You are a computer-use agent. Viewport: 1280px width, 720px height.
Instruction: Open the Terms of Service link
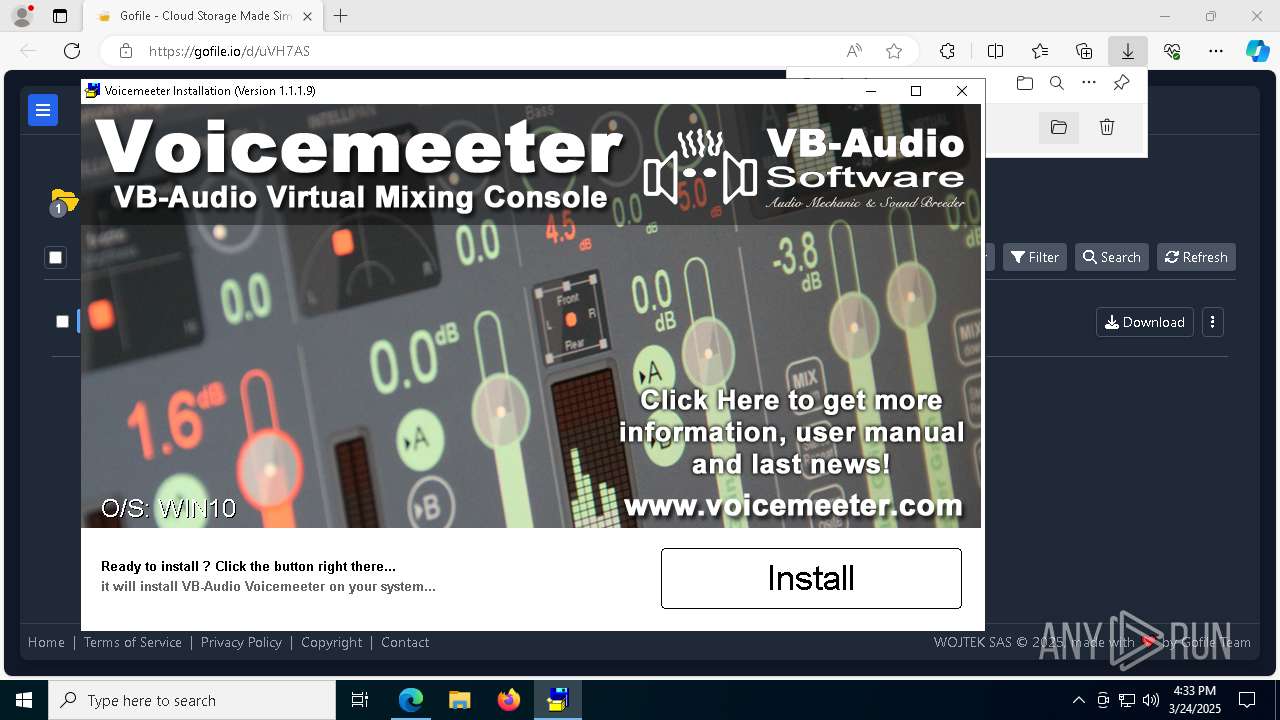pyautogui.click(x=133, y=642)
